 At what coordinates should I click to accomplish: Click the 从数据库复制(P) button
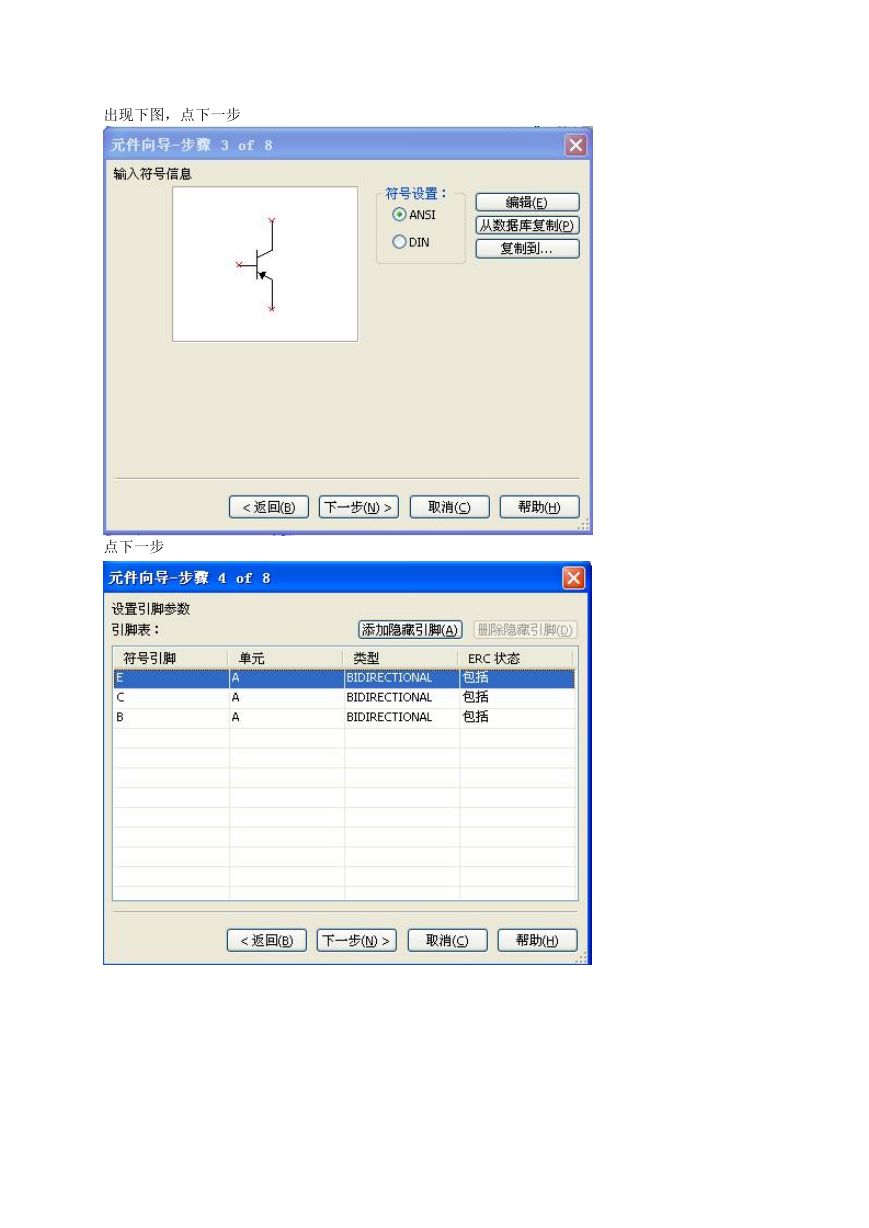(x=527, y=225)
